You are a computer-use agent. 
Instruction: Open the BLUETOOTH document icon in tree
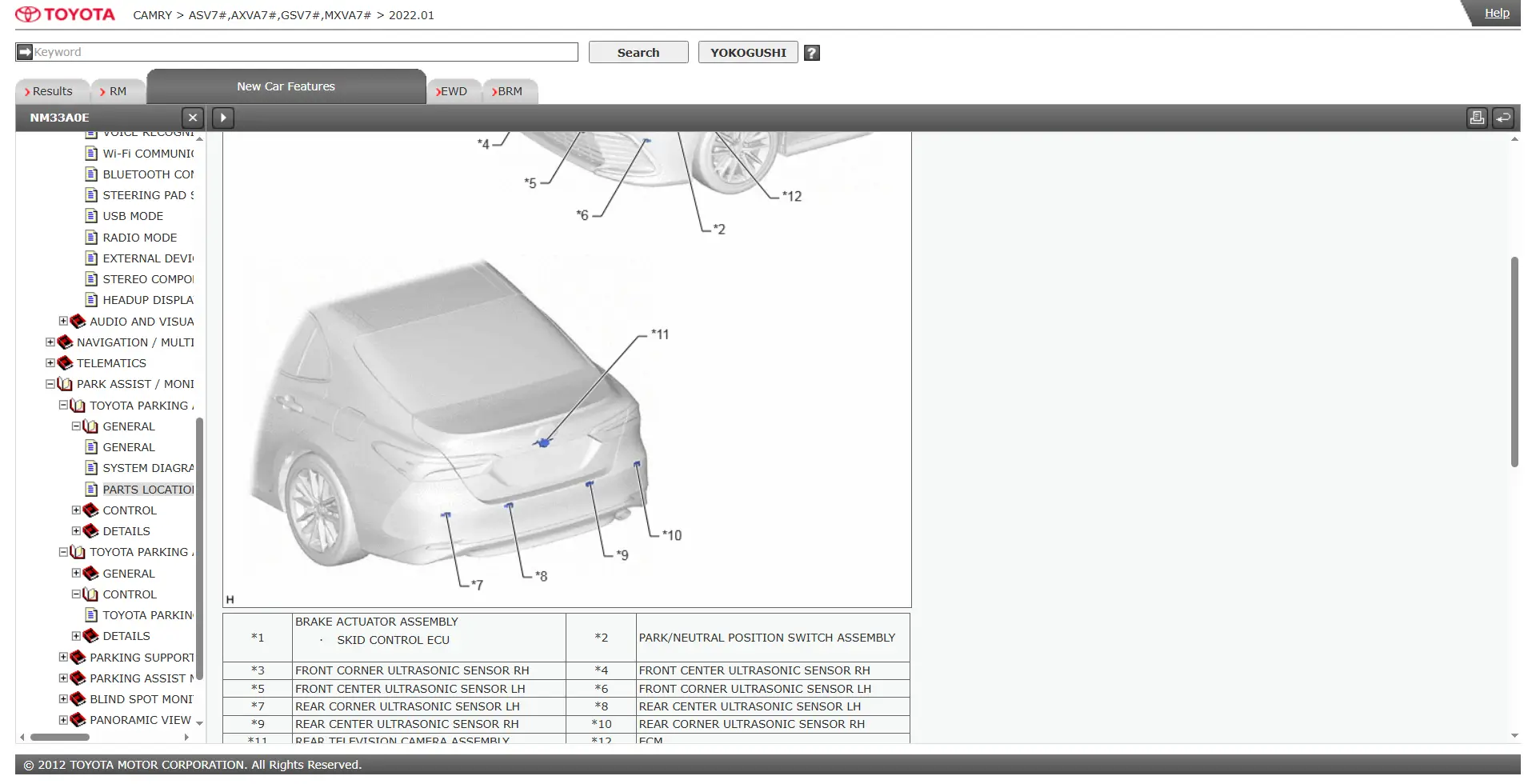tap(91, 174)
